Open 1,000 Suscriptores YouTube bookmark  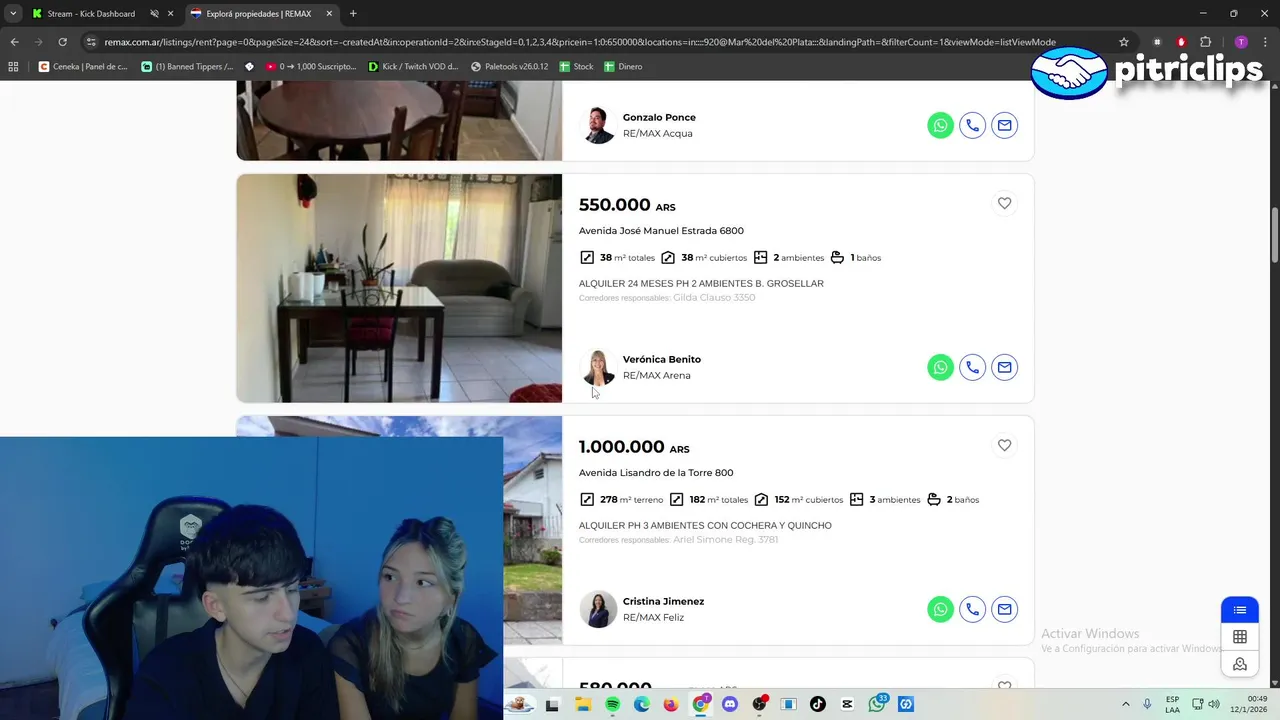(x=311, y=66)
